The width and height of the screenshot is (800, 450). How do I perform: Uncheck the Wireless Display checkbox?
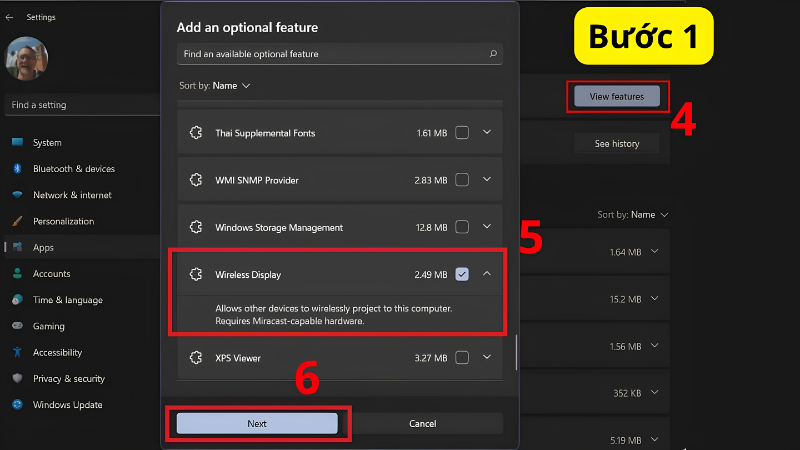pyautogui.click(x=462, y=274)
